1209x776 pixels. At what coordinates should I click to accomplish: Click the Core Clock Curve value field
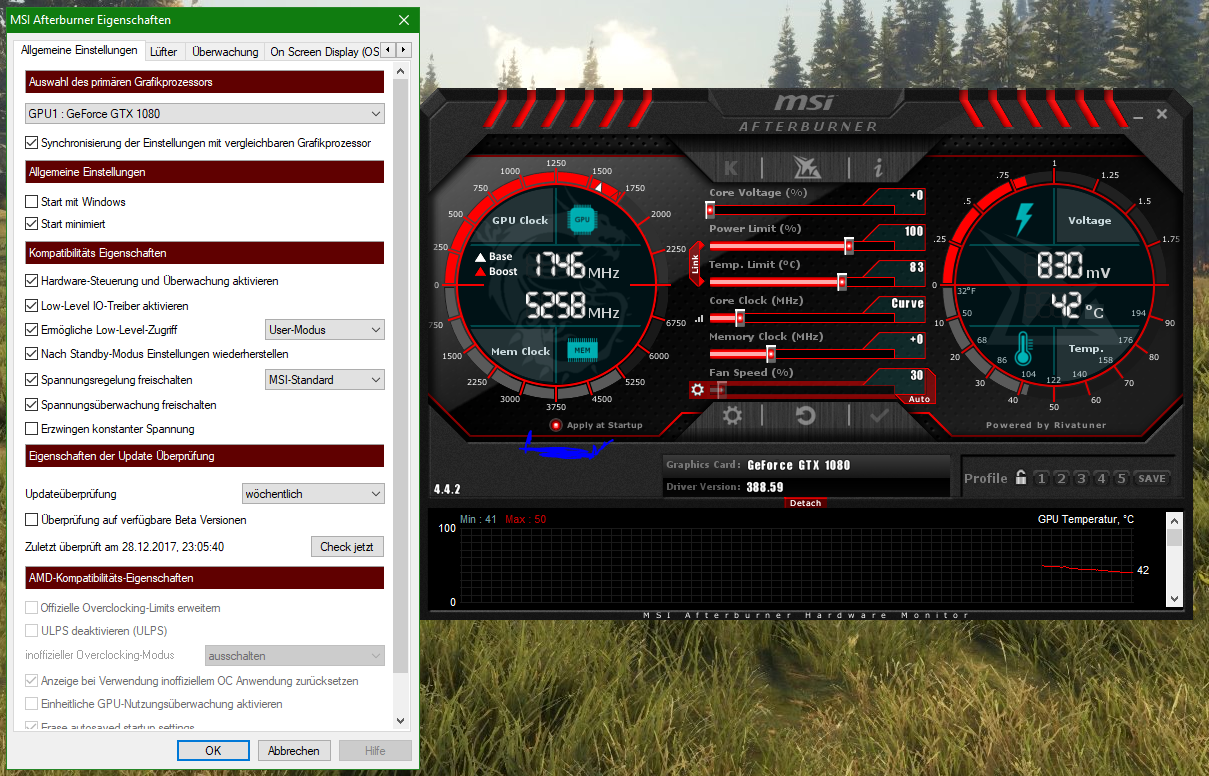point(906,304)
